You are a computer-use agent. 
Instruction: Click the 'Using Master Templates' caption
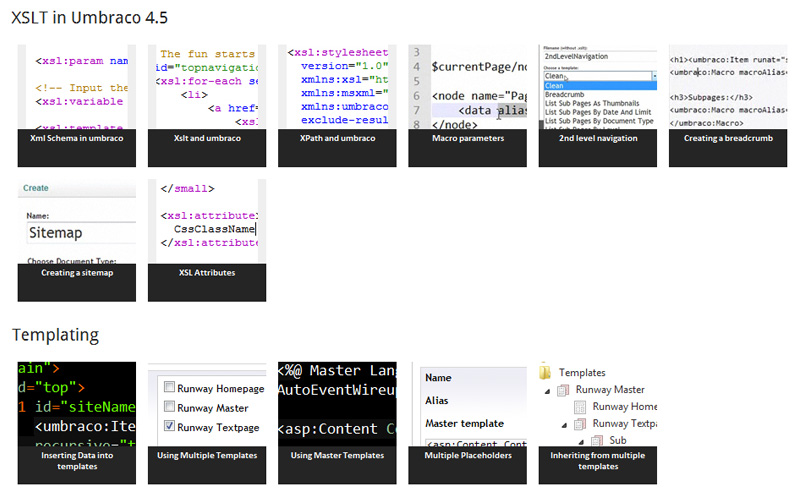coord(337,456)
